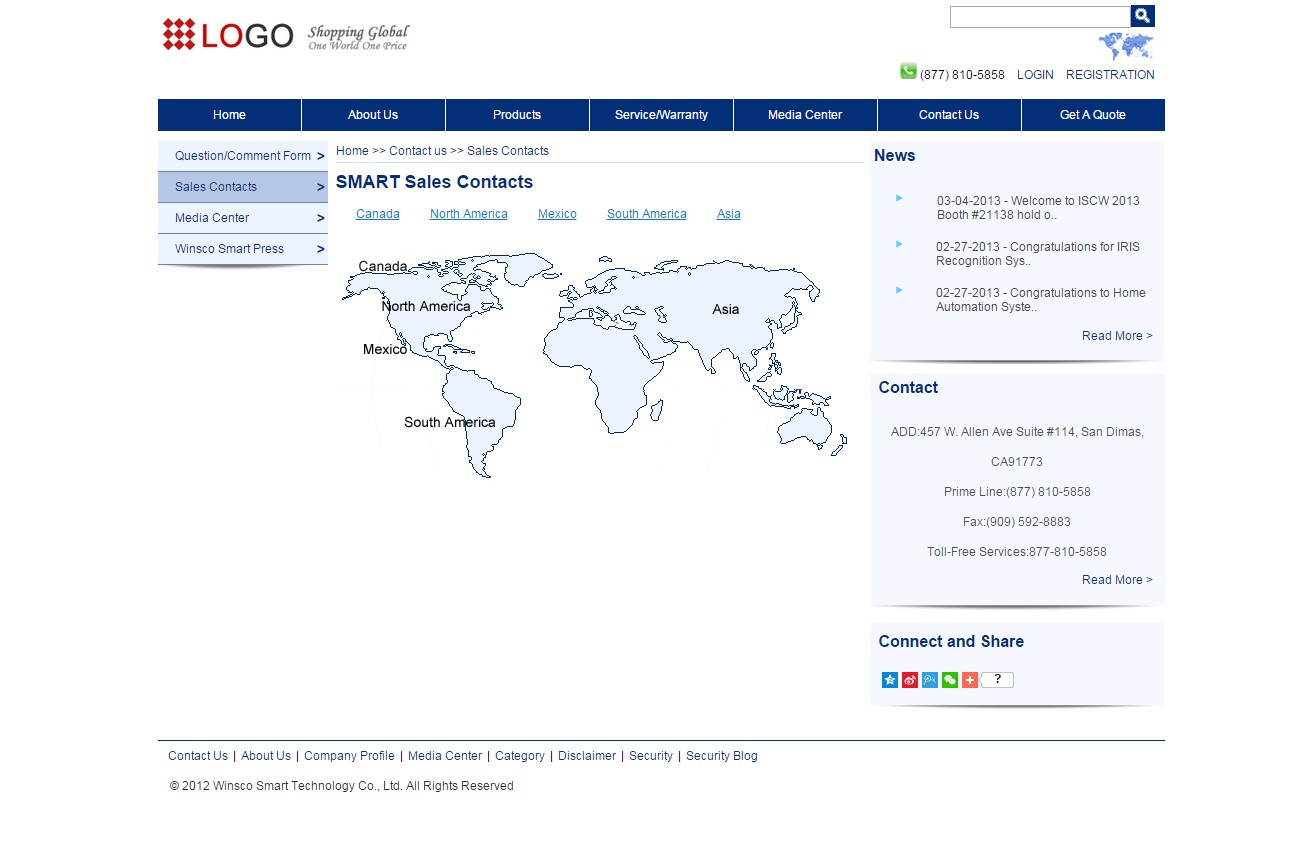Image resolution: width=1289 pixels, height=847 pixels.
Task: Click the green phone icon
Action: (x=908, y=71)
